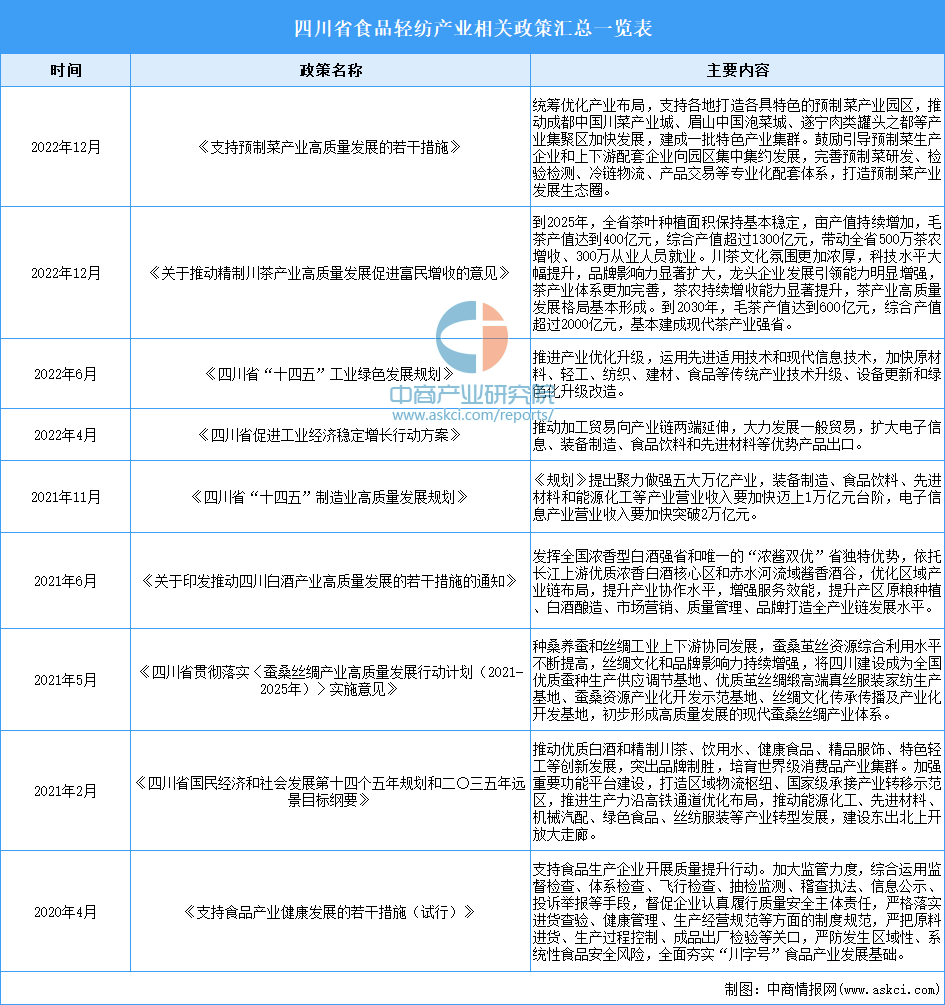Click 2022年12月 date in the 预制菜 policy row

pos(65,147)
